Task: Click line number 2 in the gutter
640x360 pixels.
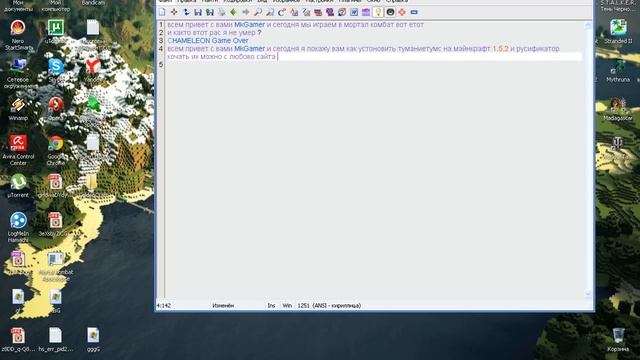Action: [x=161, y=33]
